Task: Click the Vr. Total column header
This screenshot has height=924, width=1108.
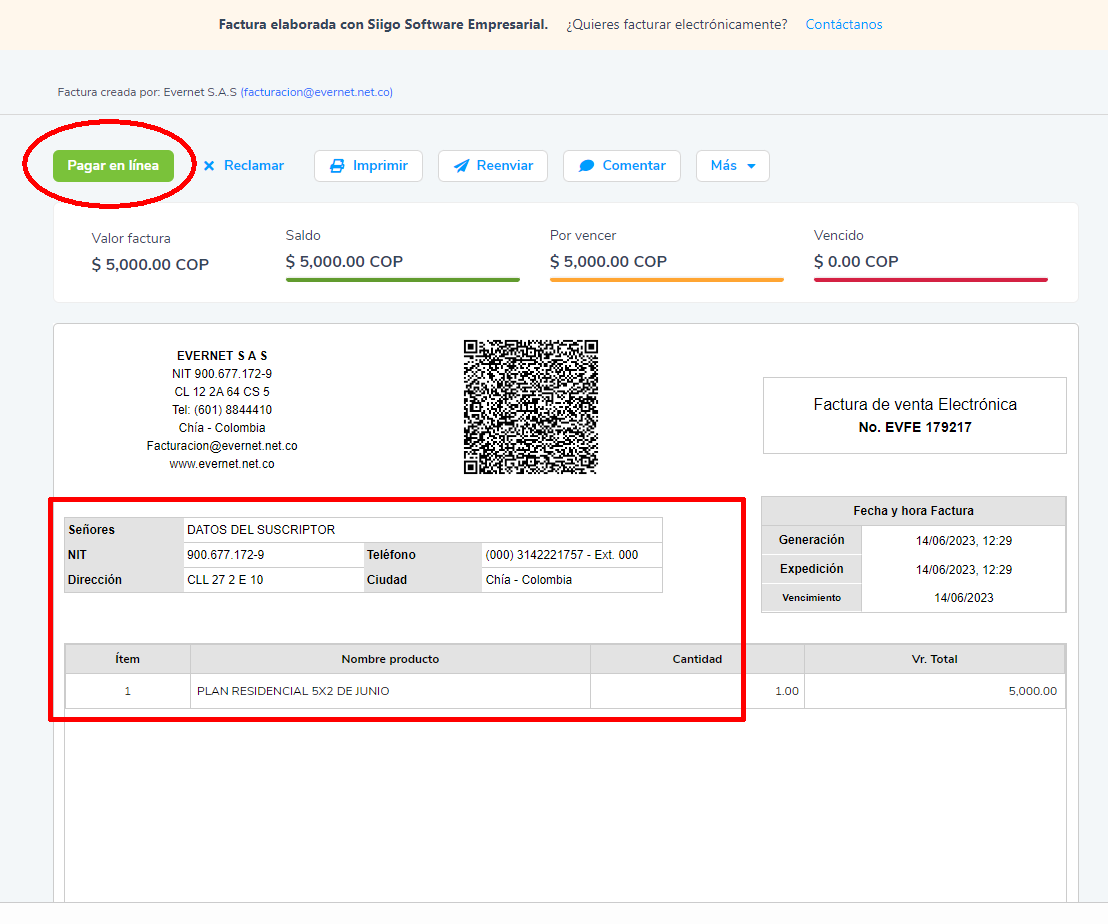Action: tap(934, 659)
